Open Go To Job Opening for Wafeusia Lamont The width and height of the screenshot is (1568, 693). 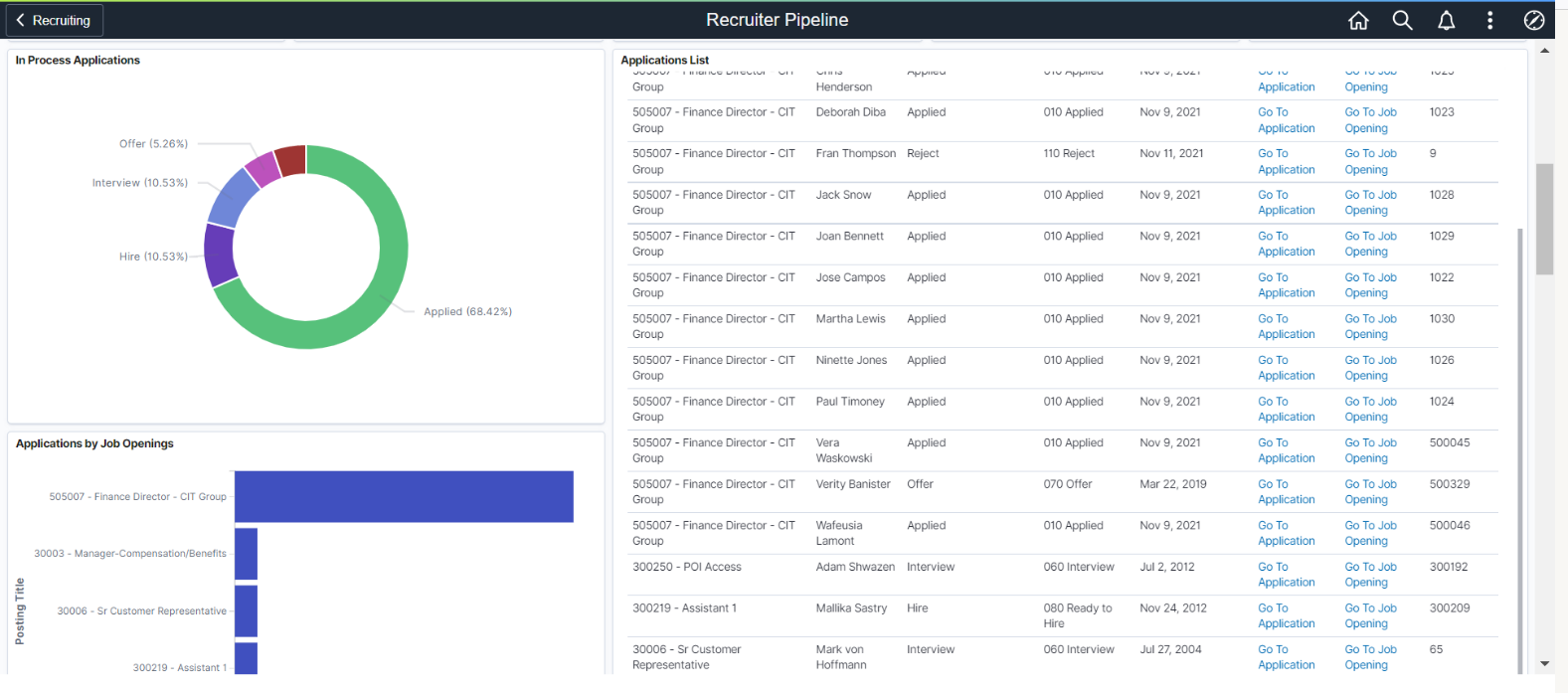(1371, 533)
